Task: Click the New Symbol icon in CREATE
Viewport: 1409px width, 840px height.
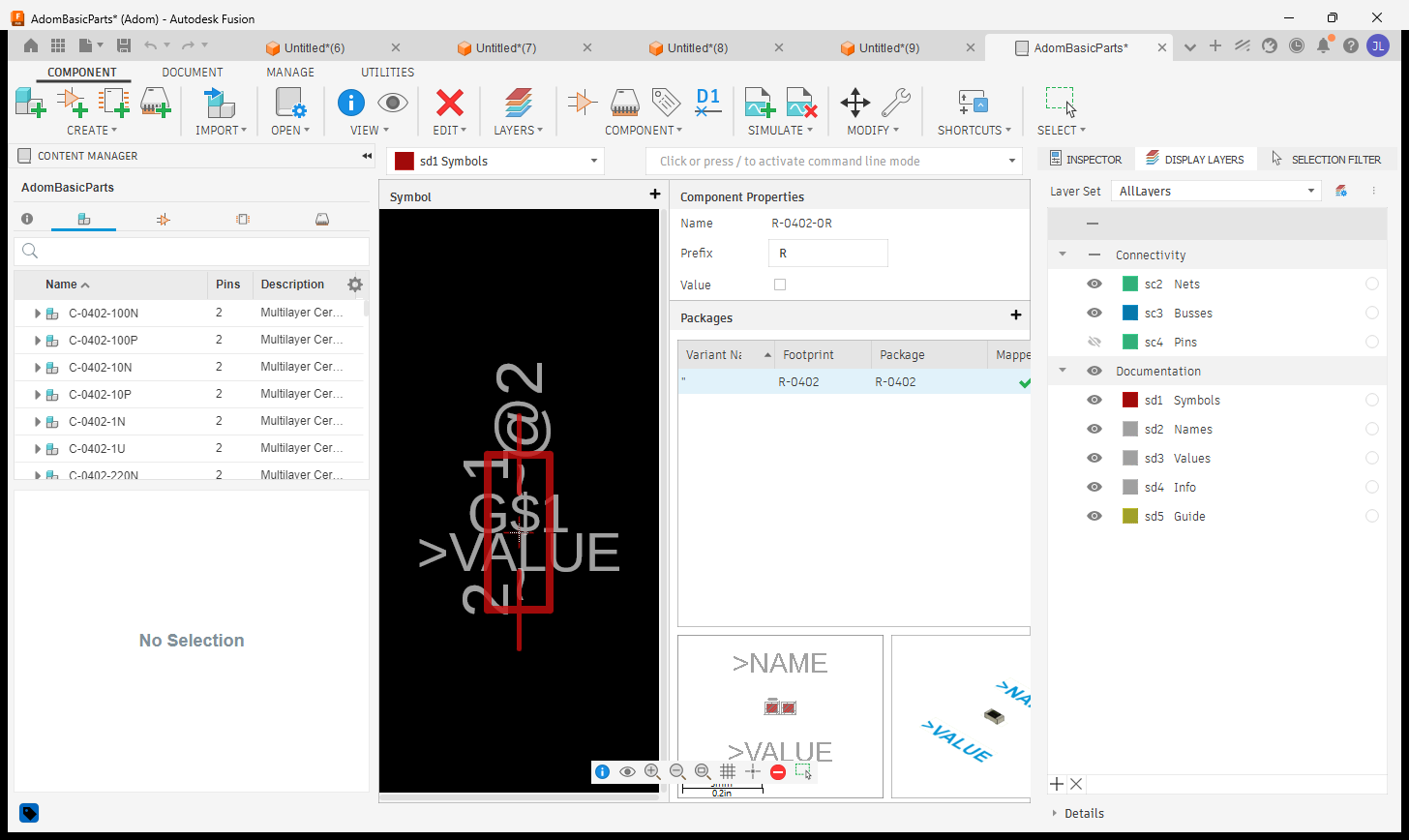Action: click(72, 102)
